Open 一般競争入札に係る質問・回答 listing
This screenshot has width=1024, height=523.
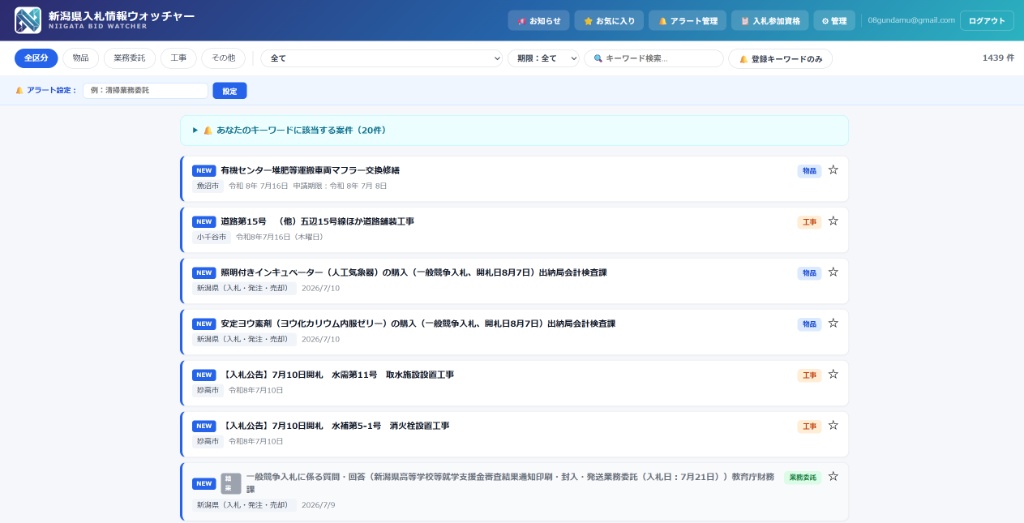coord(509,483)
